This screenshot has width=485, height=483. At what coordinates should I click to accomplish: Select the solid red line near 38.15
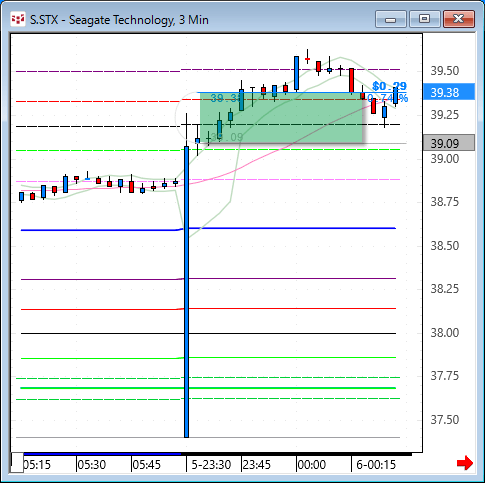pos(208,309)
